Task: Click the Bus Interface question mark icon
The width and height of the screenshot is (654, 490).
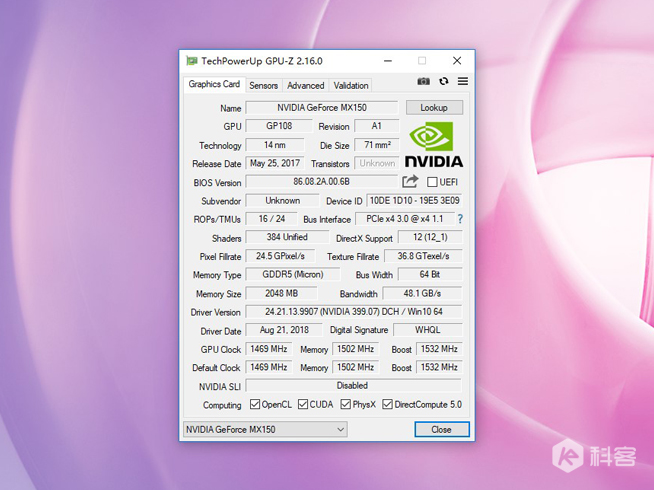Action: tap(460, 219)
